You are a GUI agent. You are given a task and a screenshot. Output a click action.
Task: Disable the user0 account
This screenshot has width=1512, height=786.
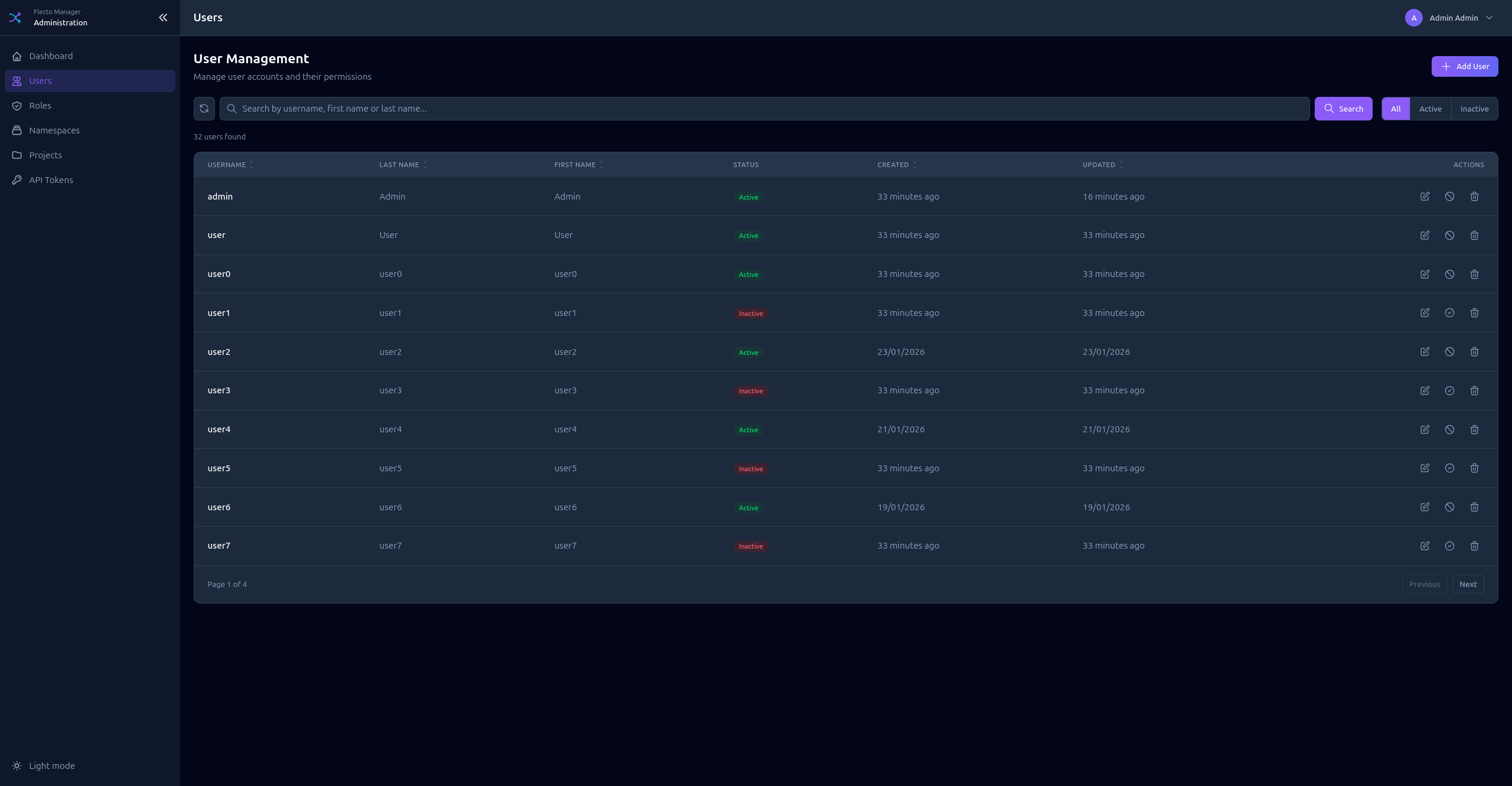pos(1450,274)
